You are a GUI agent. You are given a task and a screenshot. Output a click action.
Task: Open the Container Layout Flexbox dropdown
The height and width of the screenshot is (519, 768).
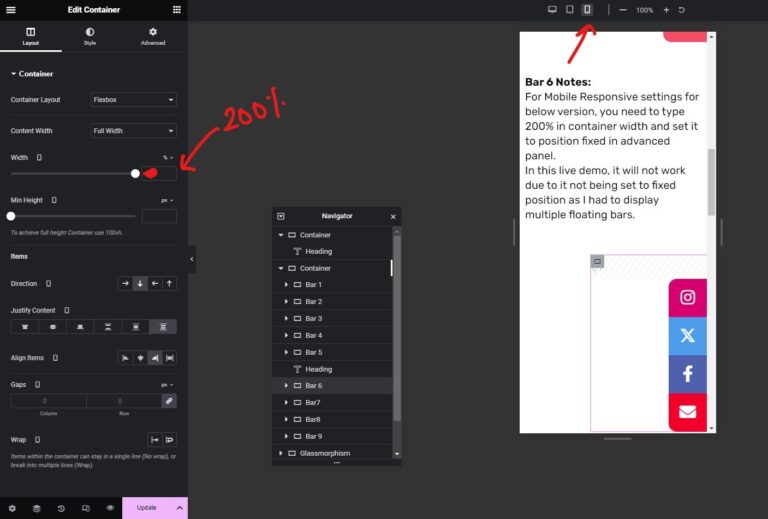[x=133, y=100]
